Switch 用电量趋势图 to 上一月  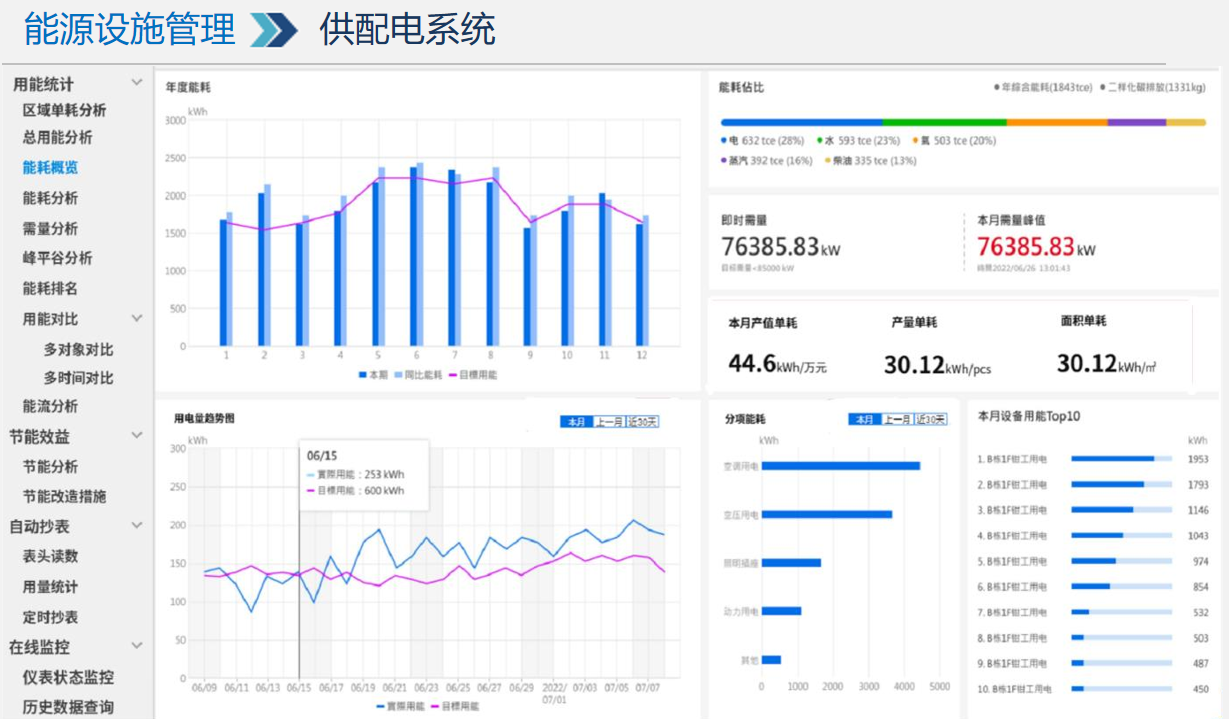click(609, 422)
